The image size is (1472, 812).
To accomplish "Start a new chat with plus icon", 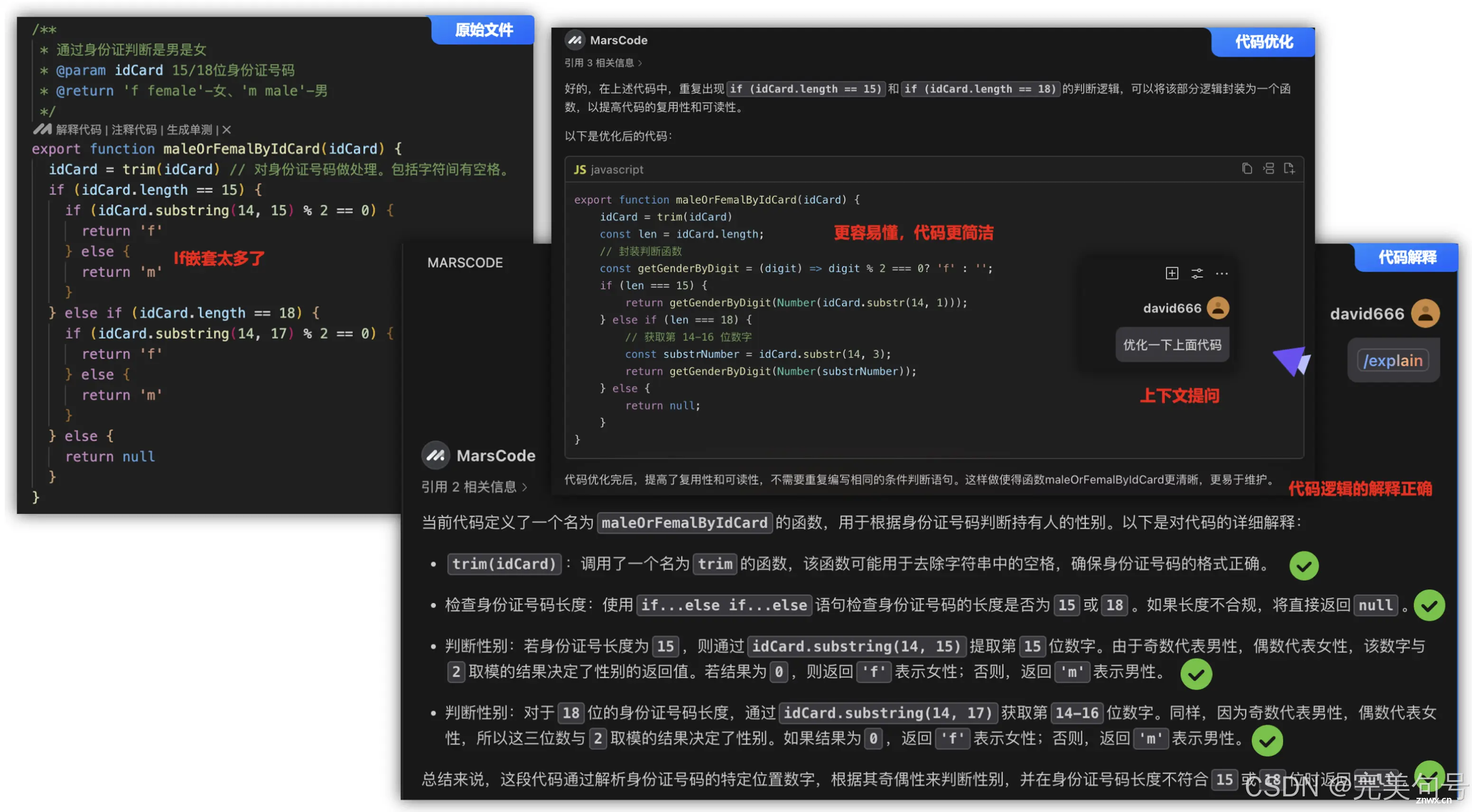I will click(x=1172, y=273).
